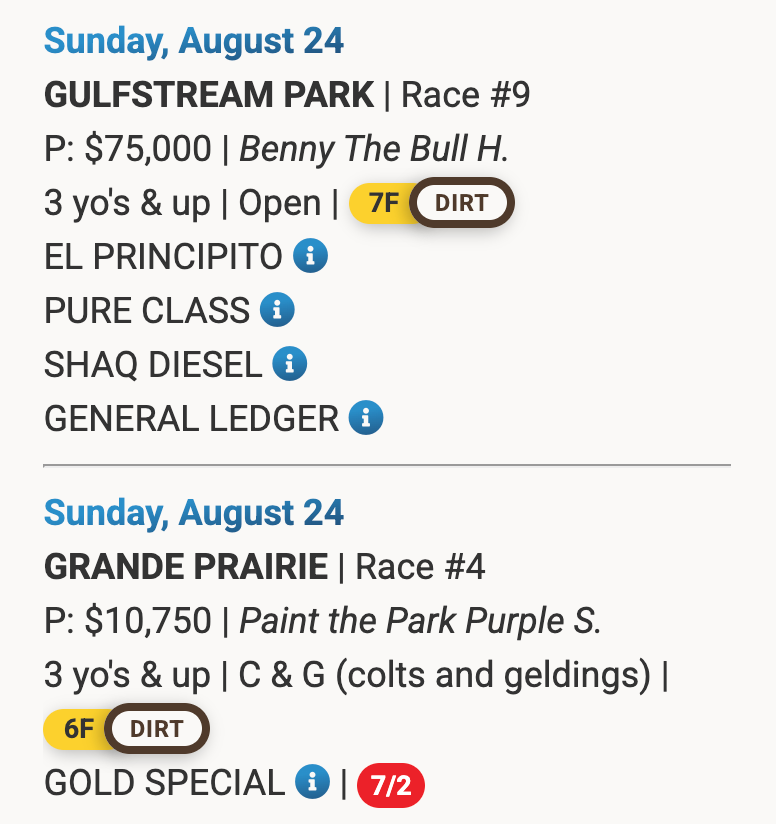
Task: Show info for SHAQ DIESEL
Action: pos(289,364)
